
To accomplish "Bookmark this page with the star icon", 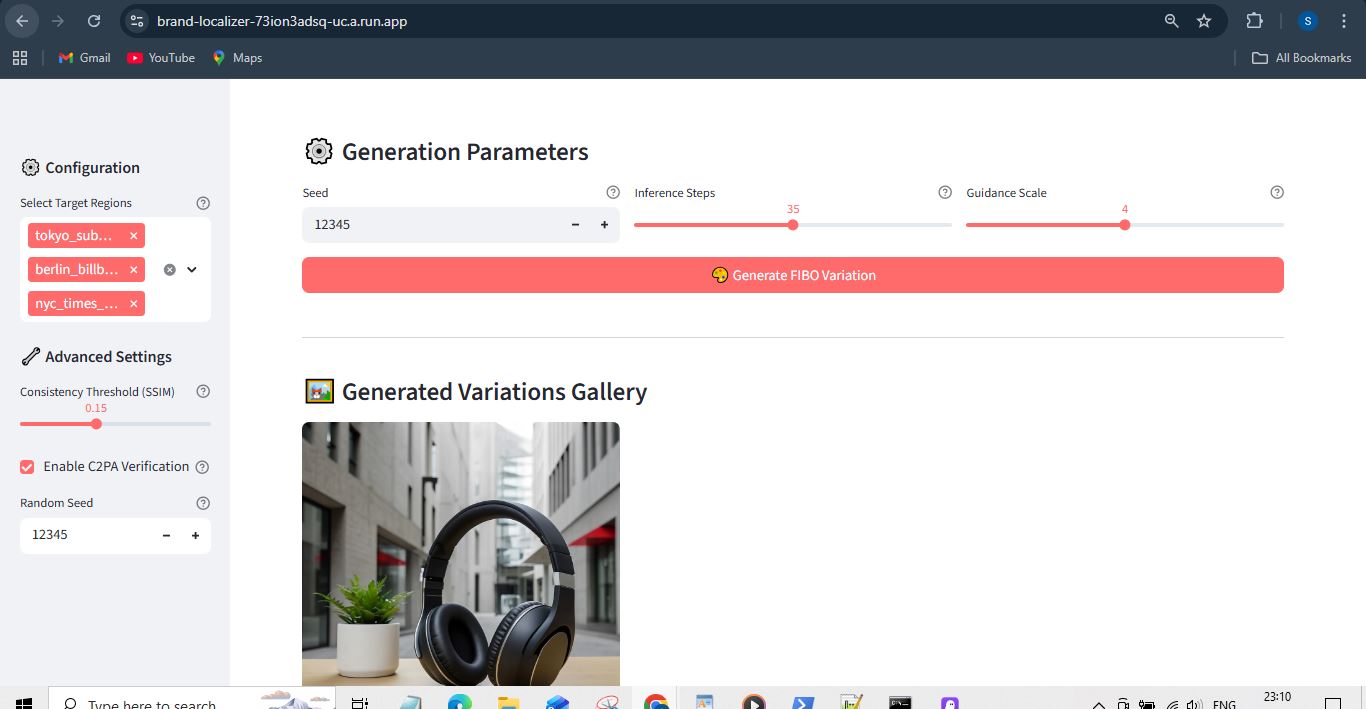I will click(1204, 20).
